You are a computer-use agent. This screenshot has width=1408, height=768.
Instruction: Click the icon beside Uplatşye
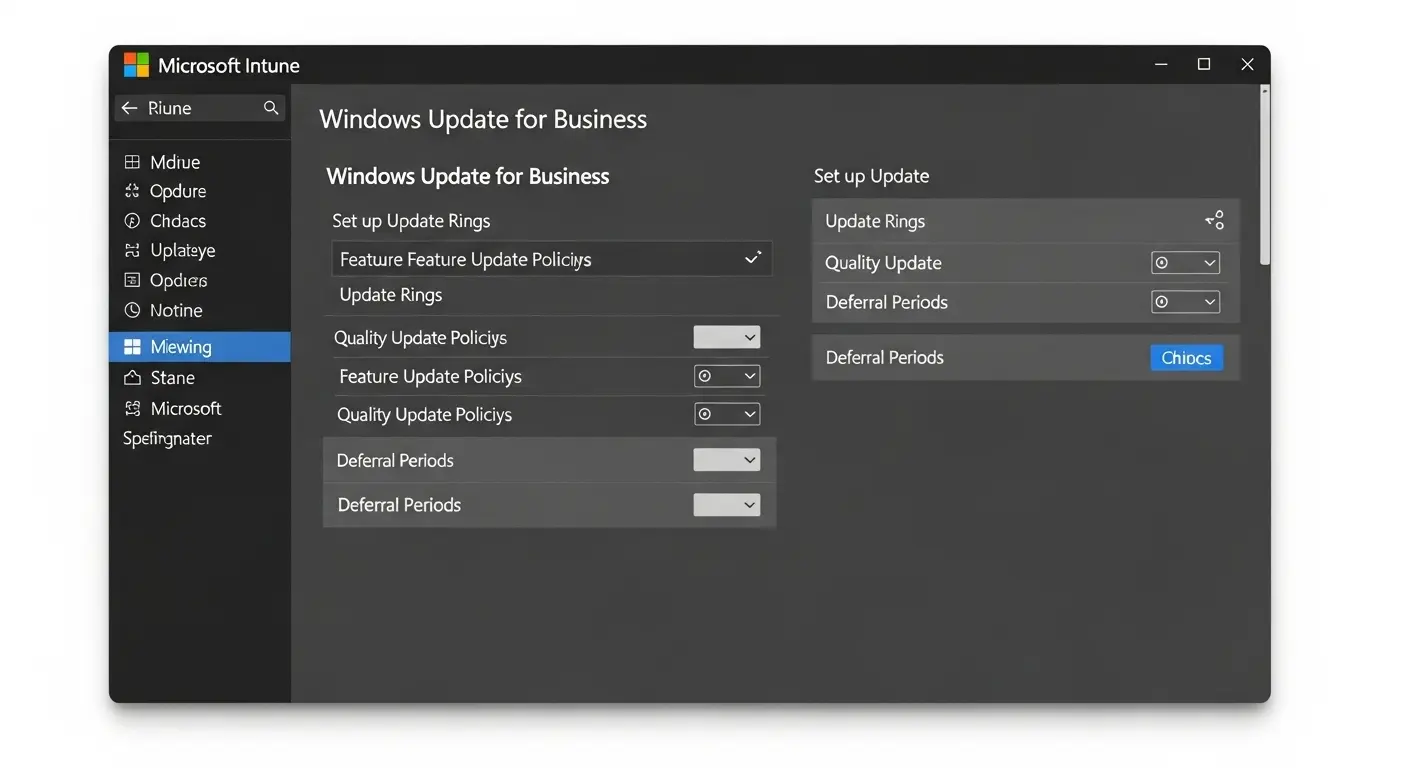click(132, 250)
